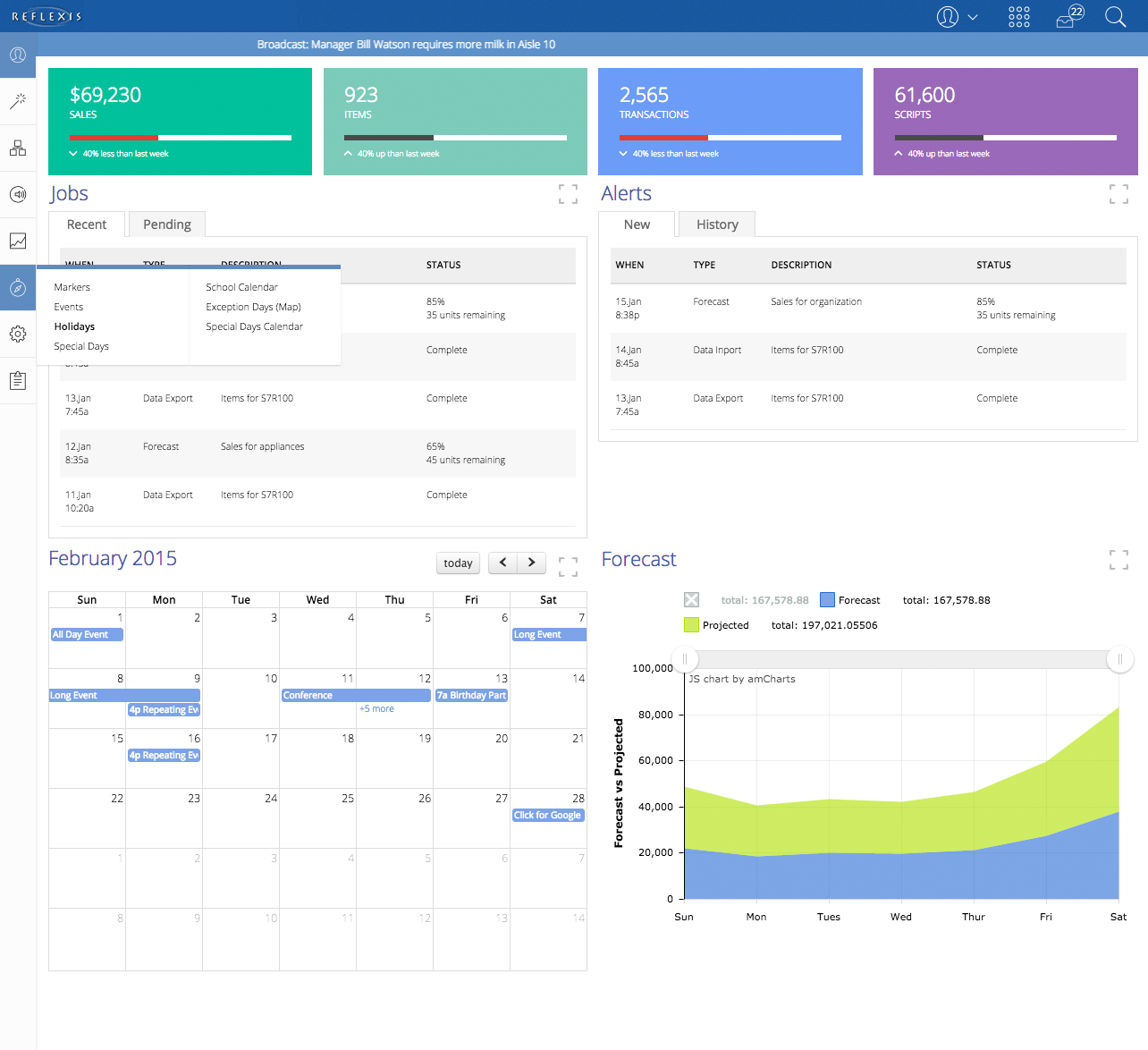This screenshot has height=1050, width=1148.
Task: Click the left handle of chart range slider
Action: coord(685,660)
